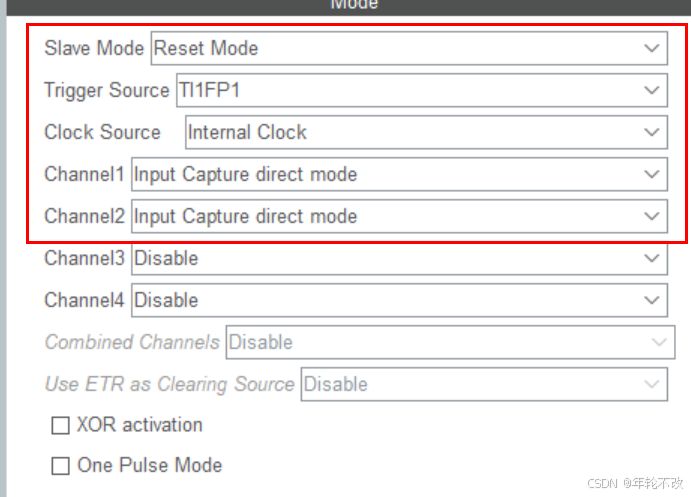Open the Slave Mode dropdown

point(400,48)
